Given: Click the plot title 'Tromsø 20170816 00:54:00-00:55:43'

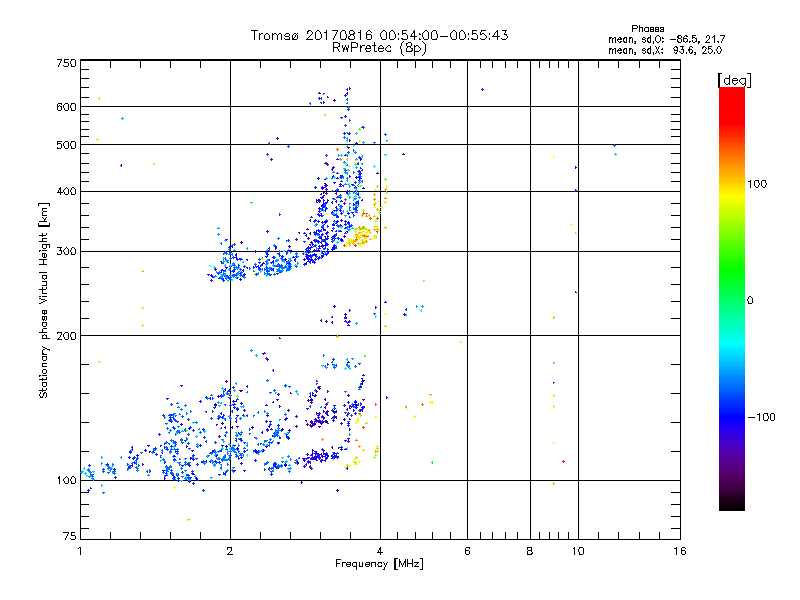Looking at the screenshot, I should pyautogui.click(x=379, y=35).
